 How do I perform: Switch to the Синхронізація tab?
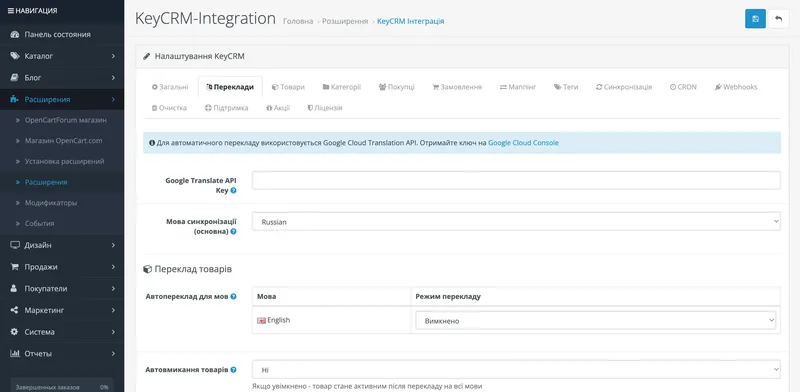[x=624, y=87]
